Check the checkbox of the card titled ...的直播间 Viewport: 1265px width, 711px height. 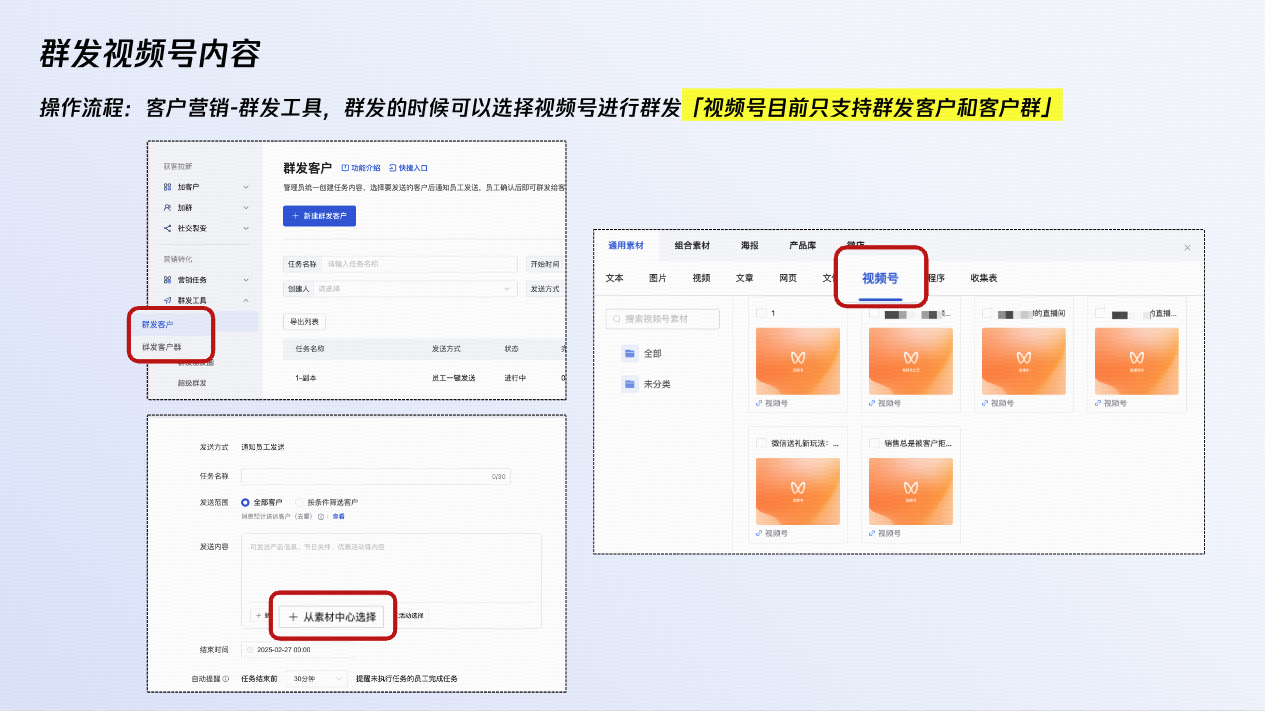point(987,313)
